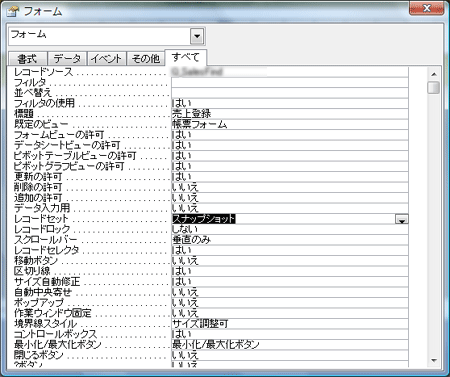
Task: Select the 区切り線 property label
Action: [x=32, y=271]
